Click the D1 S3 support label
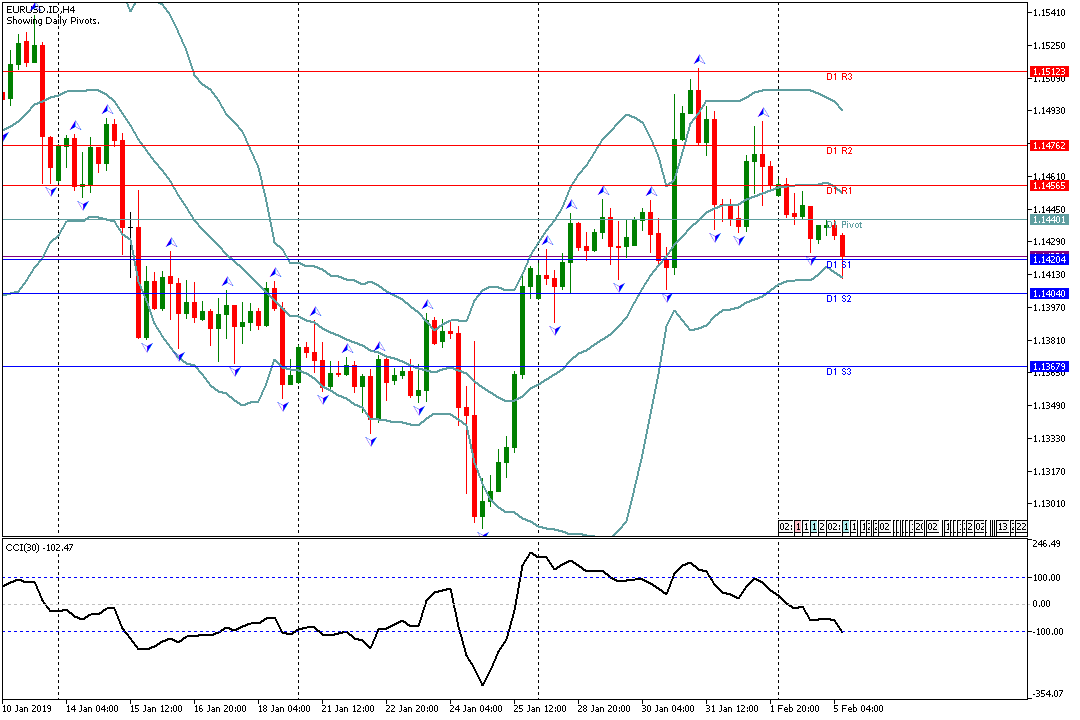The image size is (1080, 720). pyautogui.click(x=838, y=372)
